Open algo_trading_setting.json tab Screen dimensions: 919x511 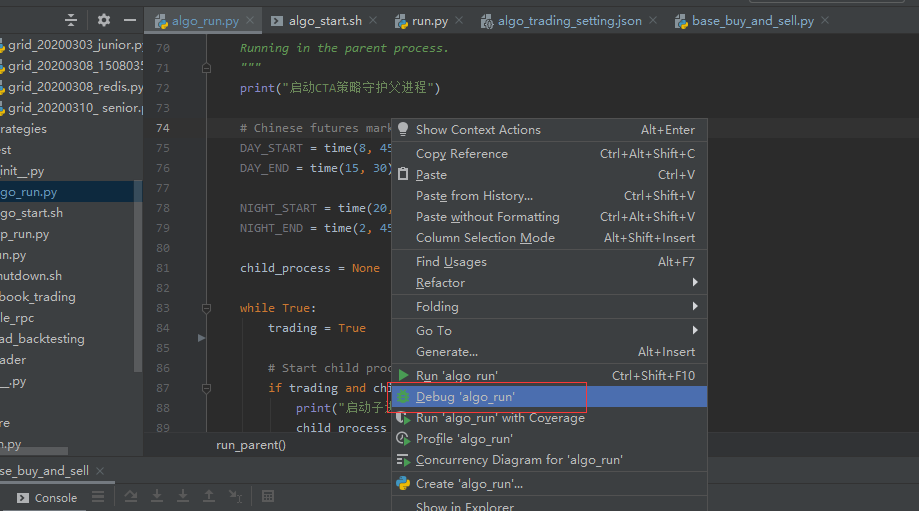click(569, 21)
